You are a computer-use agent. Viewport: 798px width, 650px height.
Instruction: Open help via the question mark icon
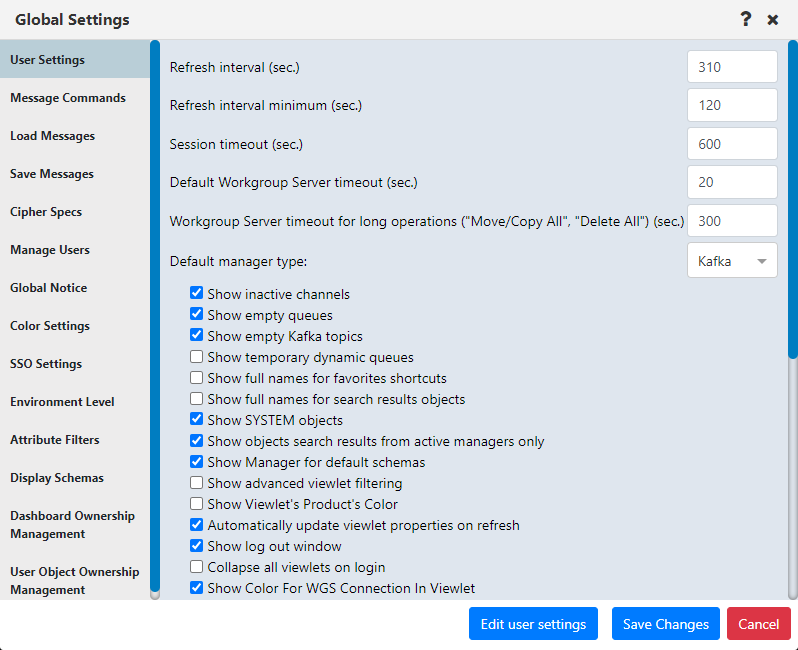pyautogui.click(x=746, y=19)
